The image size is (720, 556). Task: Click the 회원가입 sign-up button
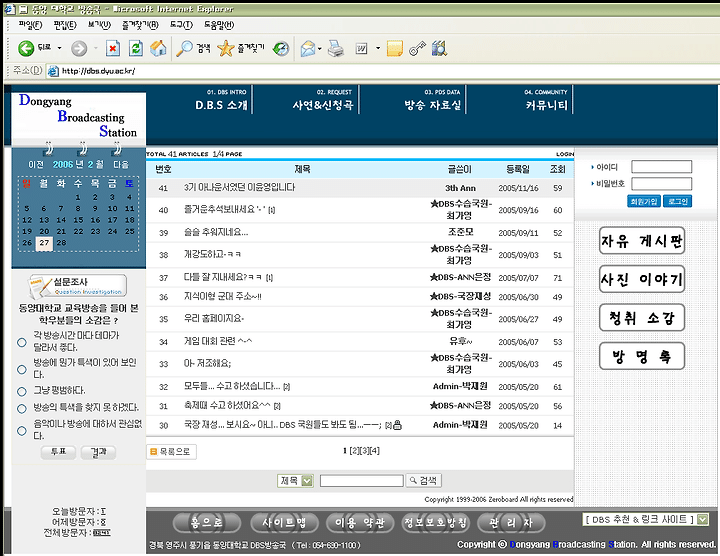pos(644,201)
